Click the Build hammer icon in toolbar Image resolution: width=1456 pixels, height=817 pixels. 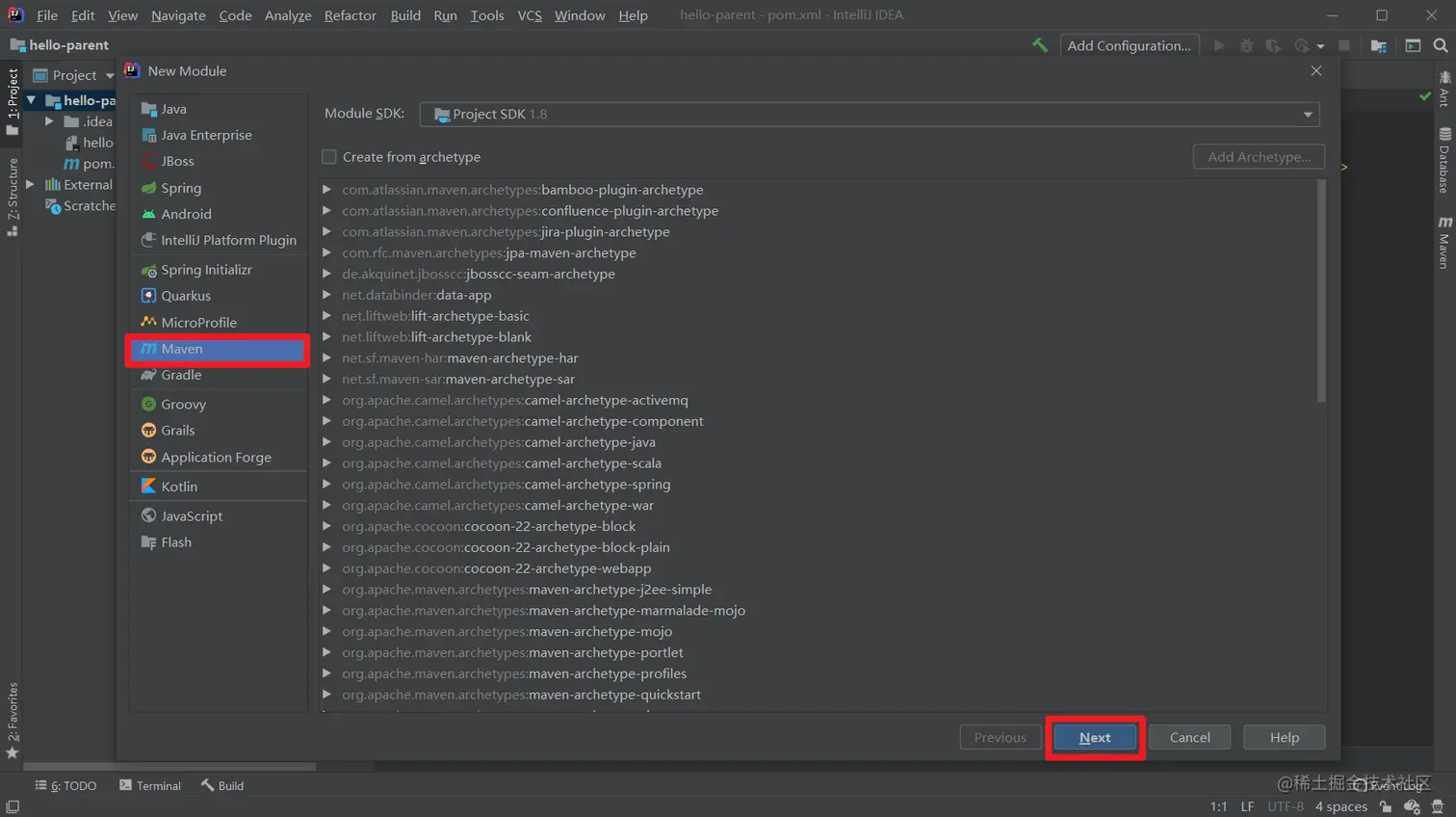(1040, 45)
